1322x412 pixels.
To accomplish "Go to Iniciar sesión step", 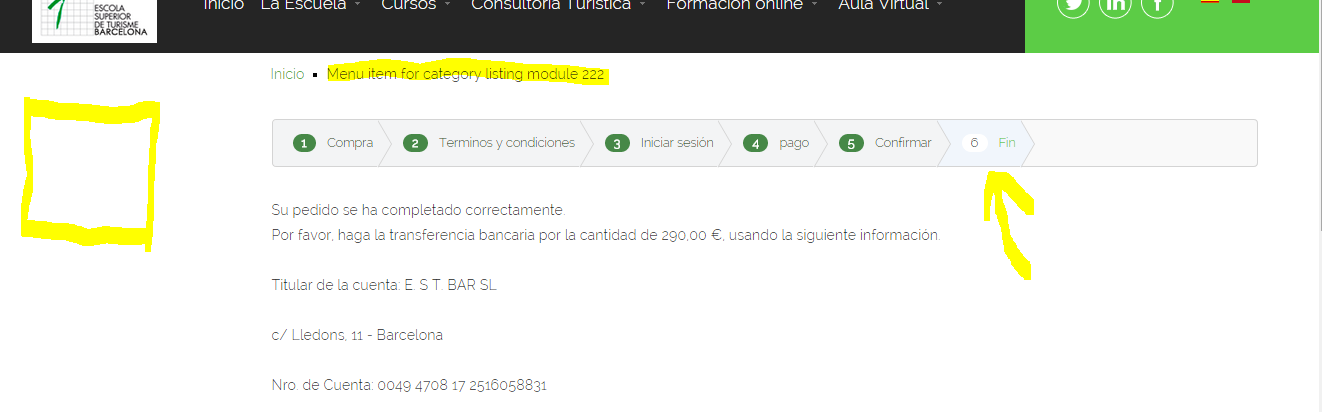I will [x=677, y=143].
